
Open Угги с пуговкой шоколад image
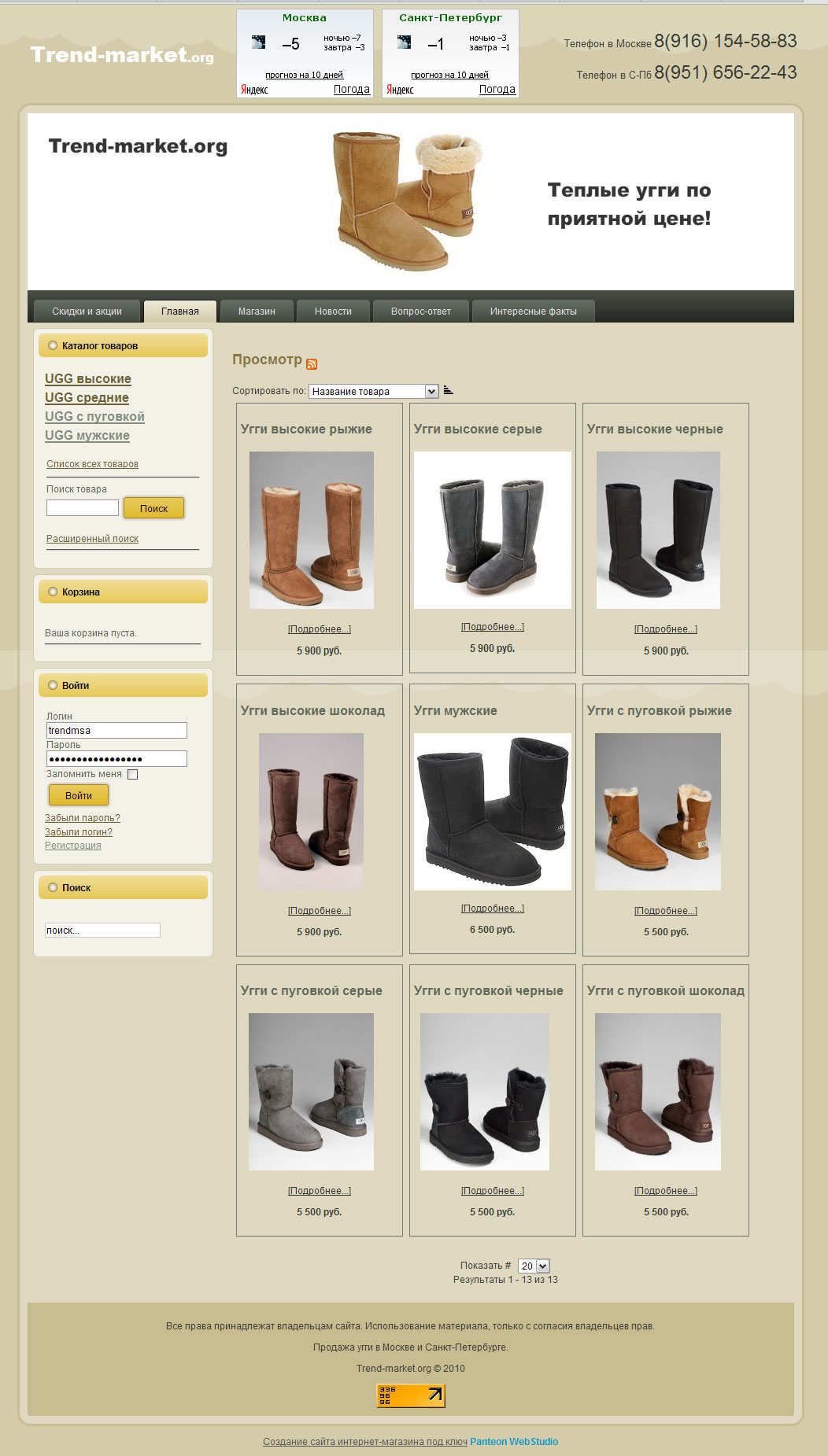pyautogui.click(x=658, y=1092)
